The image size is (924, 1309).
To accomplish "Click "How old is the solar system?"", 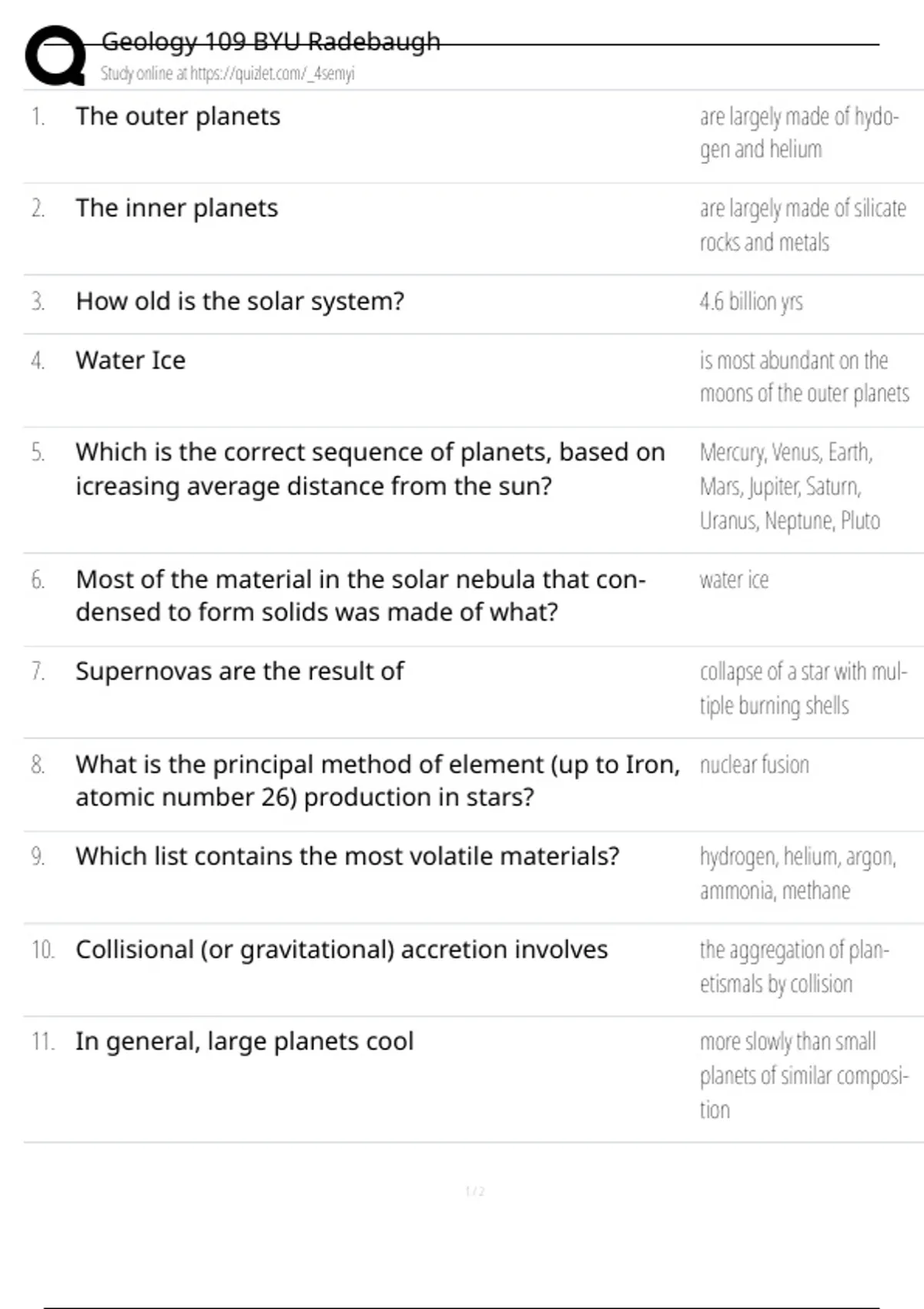I will pyautogui.click(x=239, y=301).
